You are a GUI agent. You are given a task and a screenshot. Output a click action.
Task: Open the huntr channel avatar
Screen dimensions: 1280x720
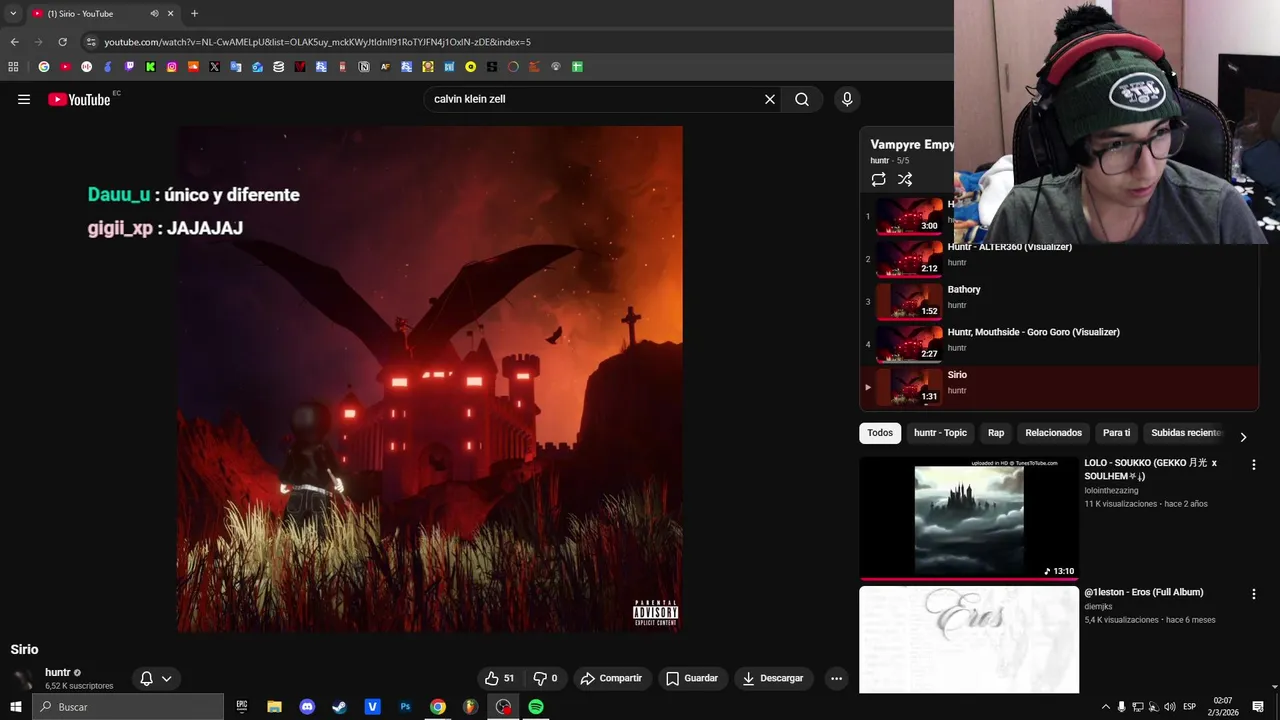click(22, 678)
